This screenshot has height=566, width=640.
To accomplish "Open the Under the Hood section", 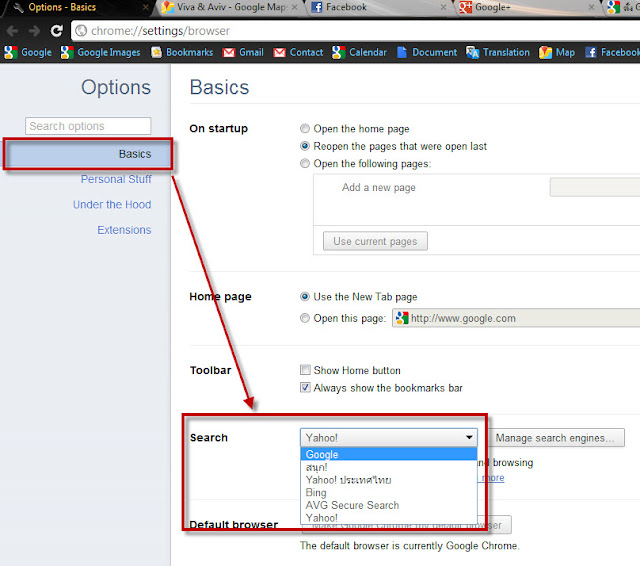I will click(112, 204).
